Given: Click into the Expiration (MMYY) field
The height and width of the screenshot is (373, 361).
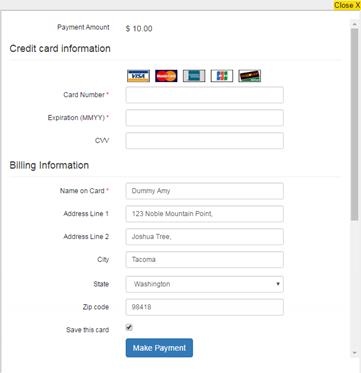Looking at the screenshot, I should (205, 118).
